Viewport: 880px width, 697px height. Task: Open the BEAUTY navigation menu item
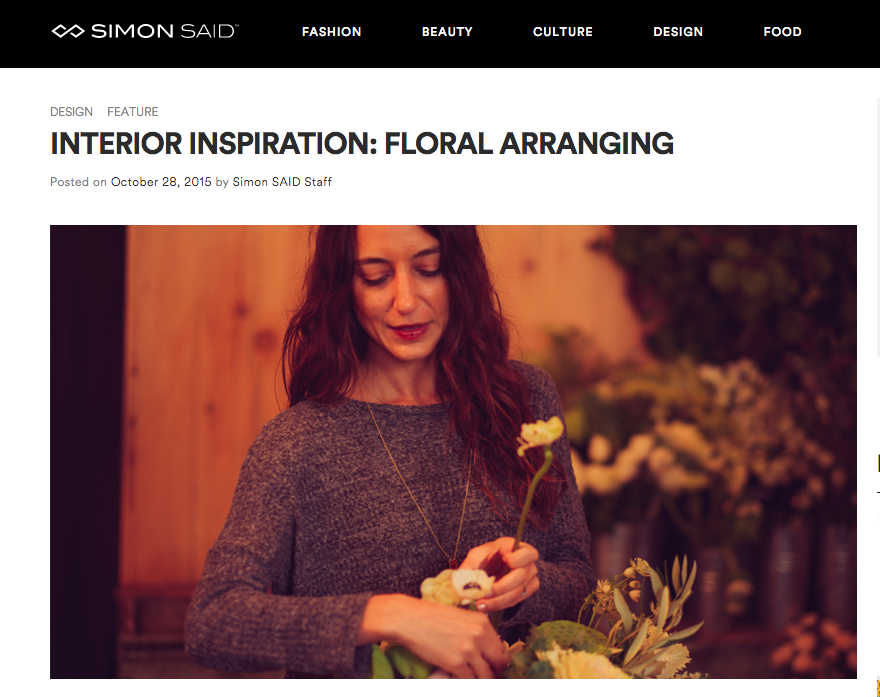pyautogui.click(x=447, y=32)
